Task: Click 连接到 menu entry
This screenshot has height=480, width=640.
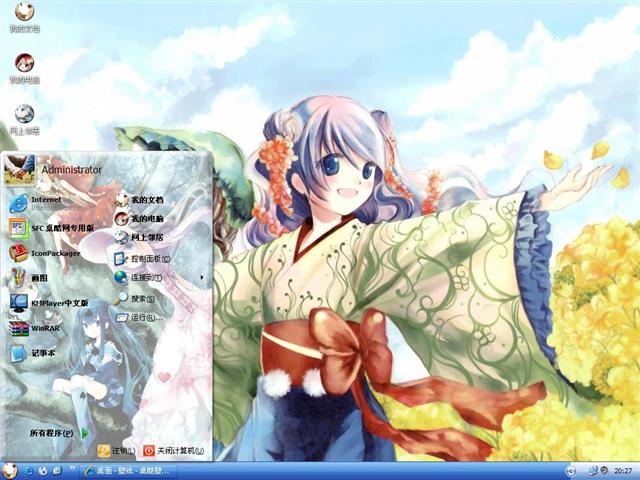Action: click(139, 278)
